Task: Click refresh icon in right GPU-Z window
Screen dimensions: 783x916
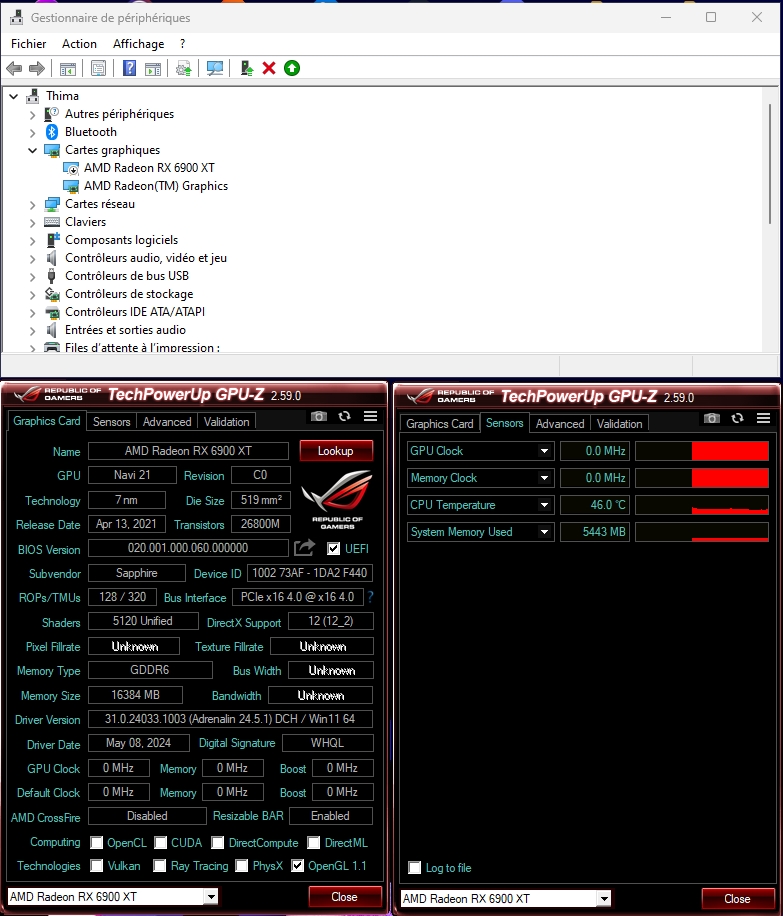Action: (738, 418)
